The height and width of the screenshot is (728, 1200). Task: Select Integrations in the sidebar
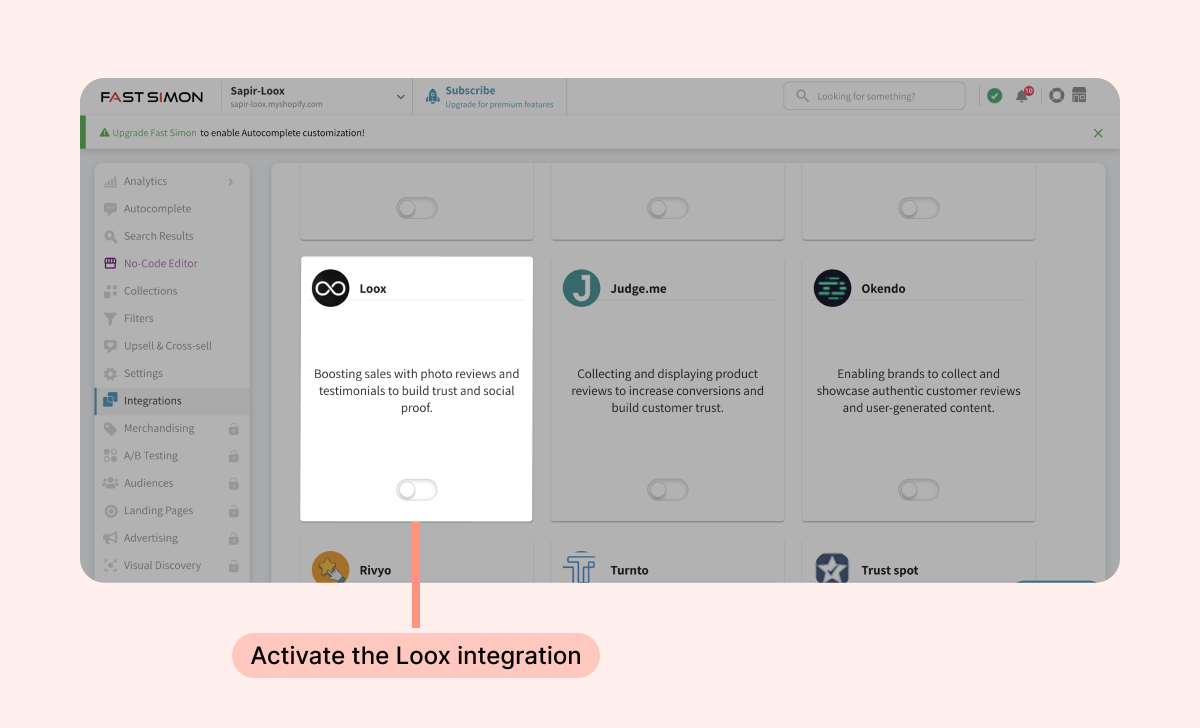click(152, 401)
